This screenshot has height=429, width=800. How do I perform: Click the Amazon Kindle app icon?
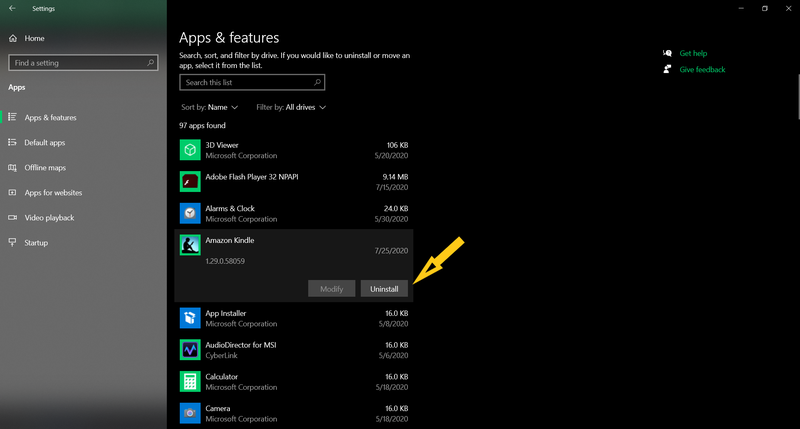[190, 245]
